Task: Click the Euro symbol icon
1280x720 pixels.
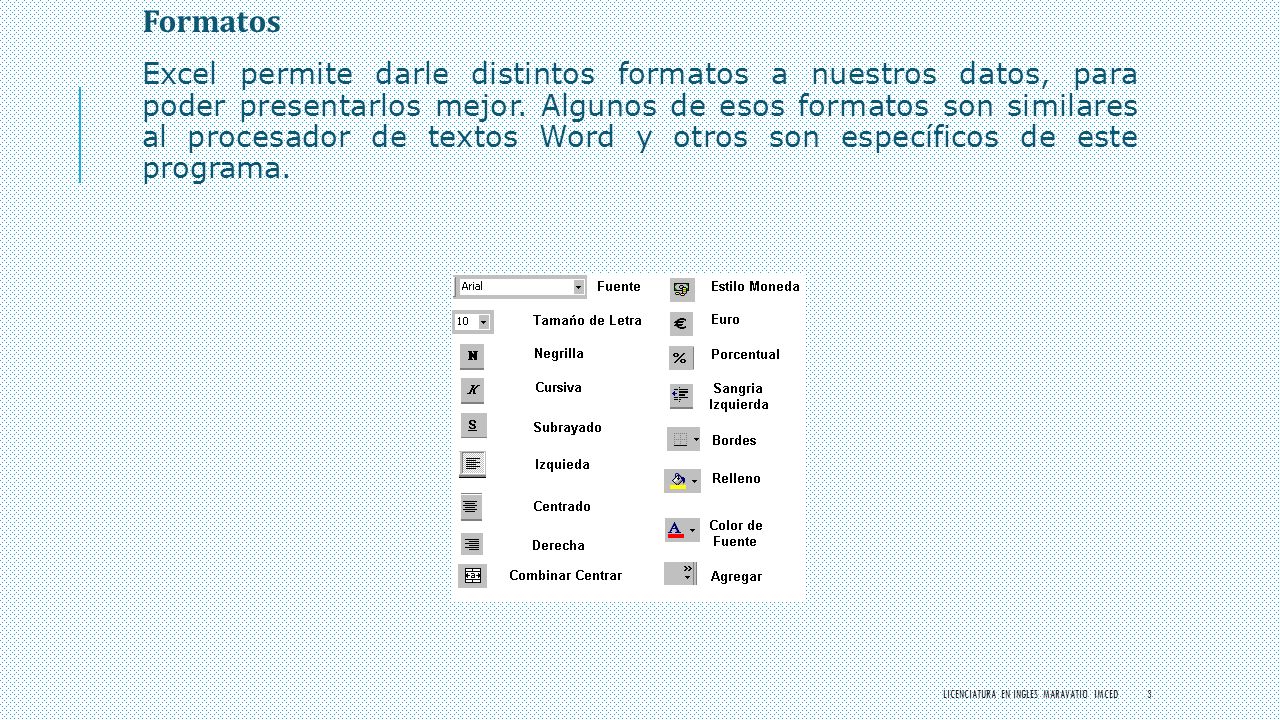Action: (681, 324)
